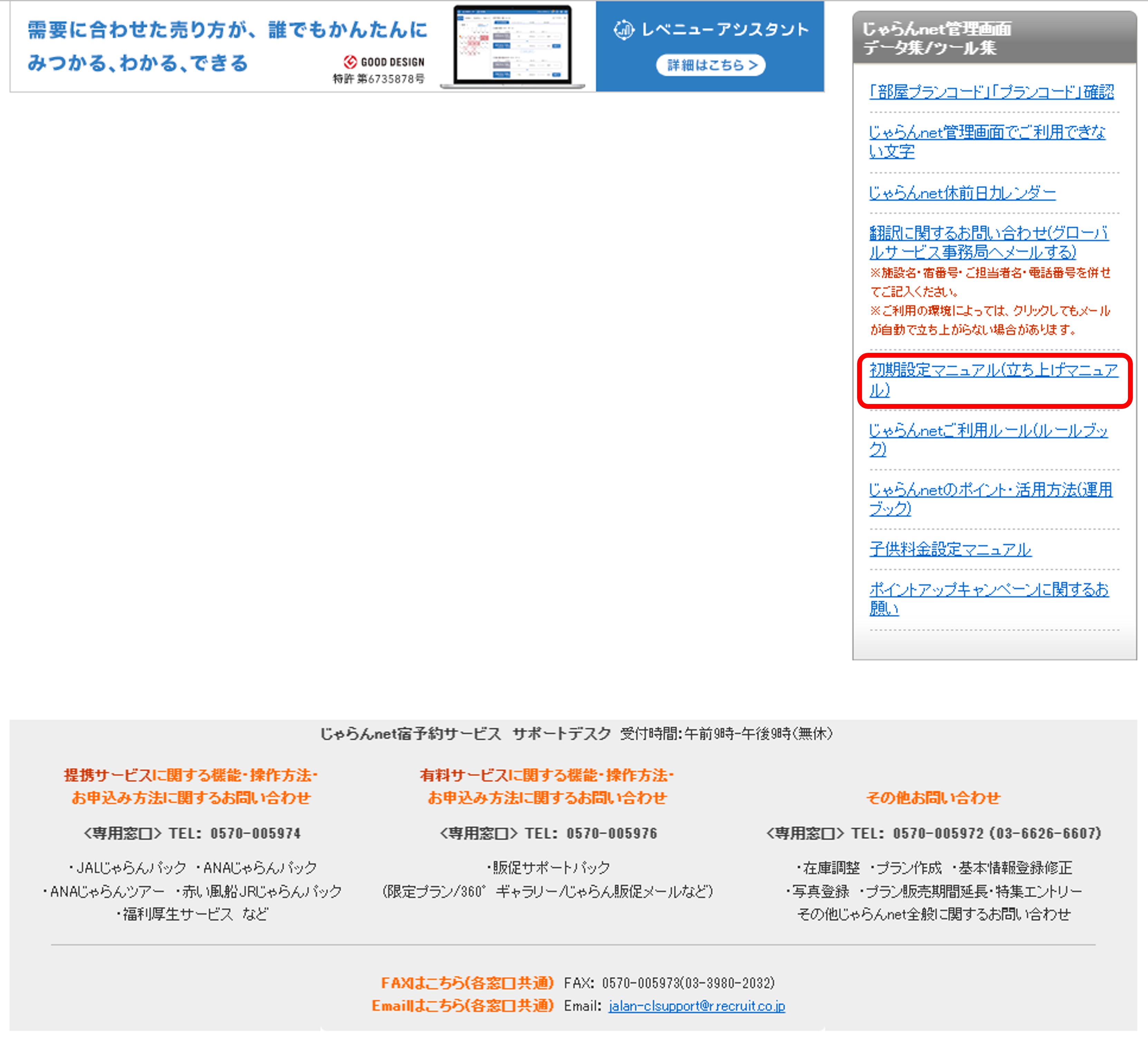The height and width of the screenshot is (1044, 1148).
Task: Open 初期設定マニュアル(立ち上げマニュアル) link
Action: pyautogui.click(x=993, y=370)
